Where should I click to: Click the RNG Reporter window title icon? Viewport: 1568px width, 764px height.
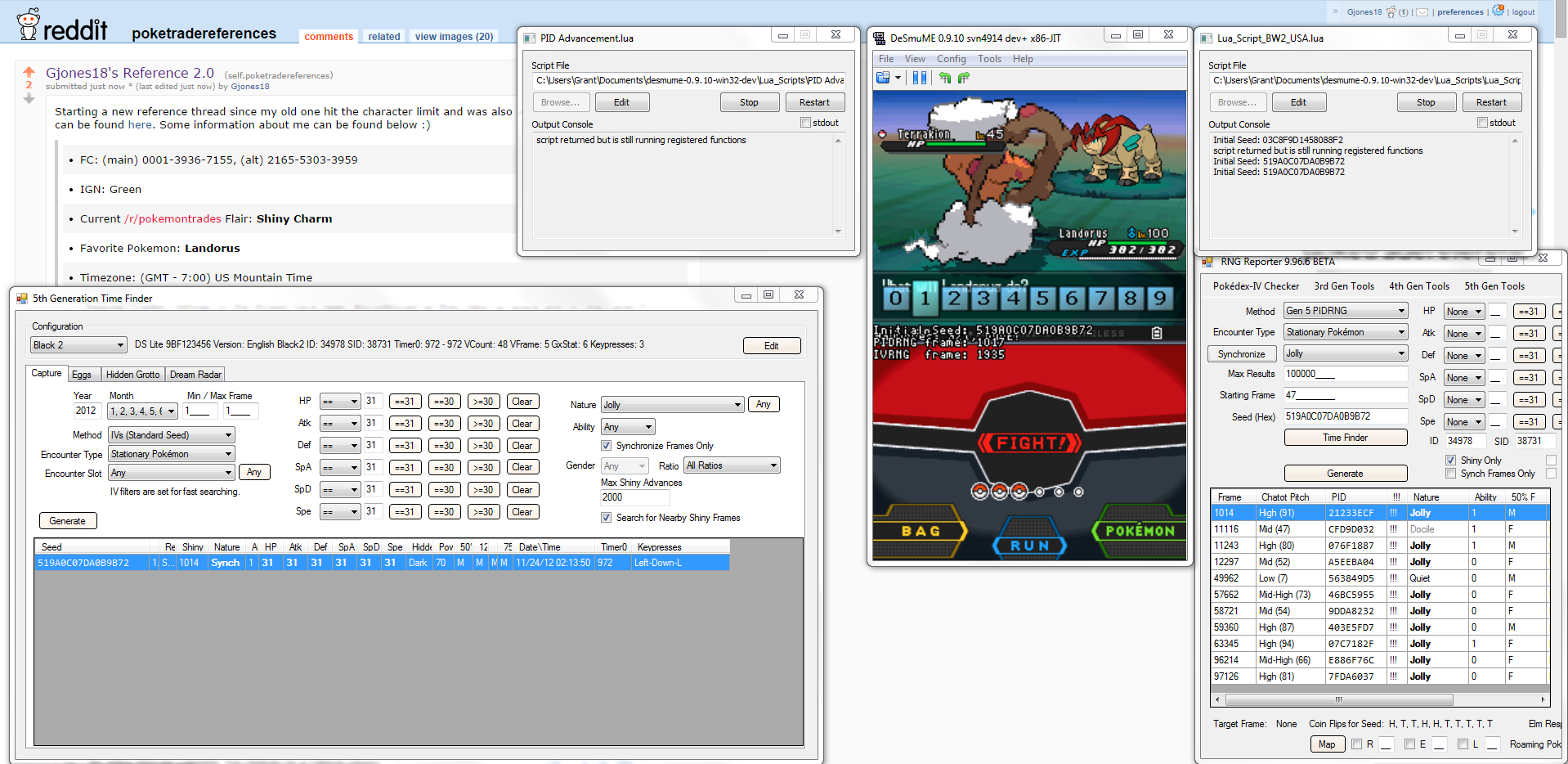(x=1207, y=262)
